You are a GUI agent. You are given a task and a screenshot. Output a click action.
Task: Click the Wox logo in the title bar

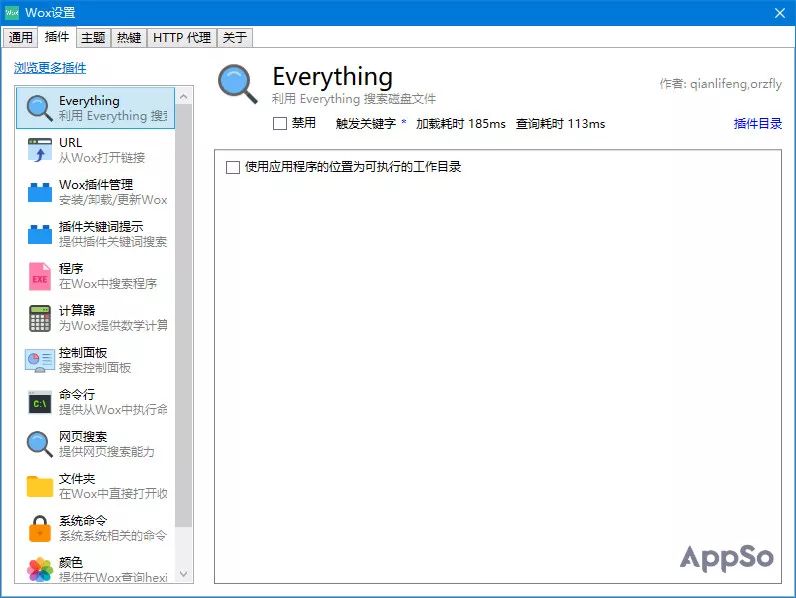pos(12,13)
